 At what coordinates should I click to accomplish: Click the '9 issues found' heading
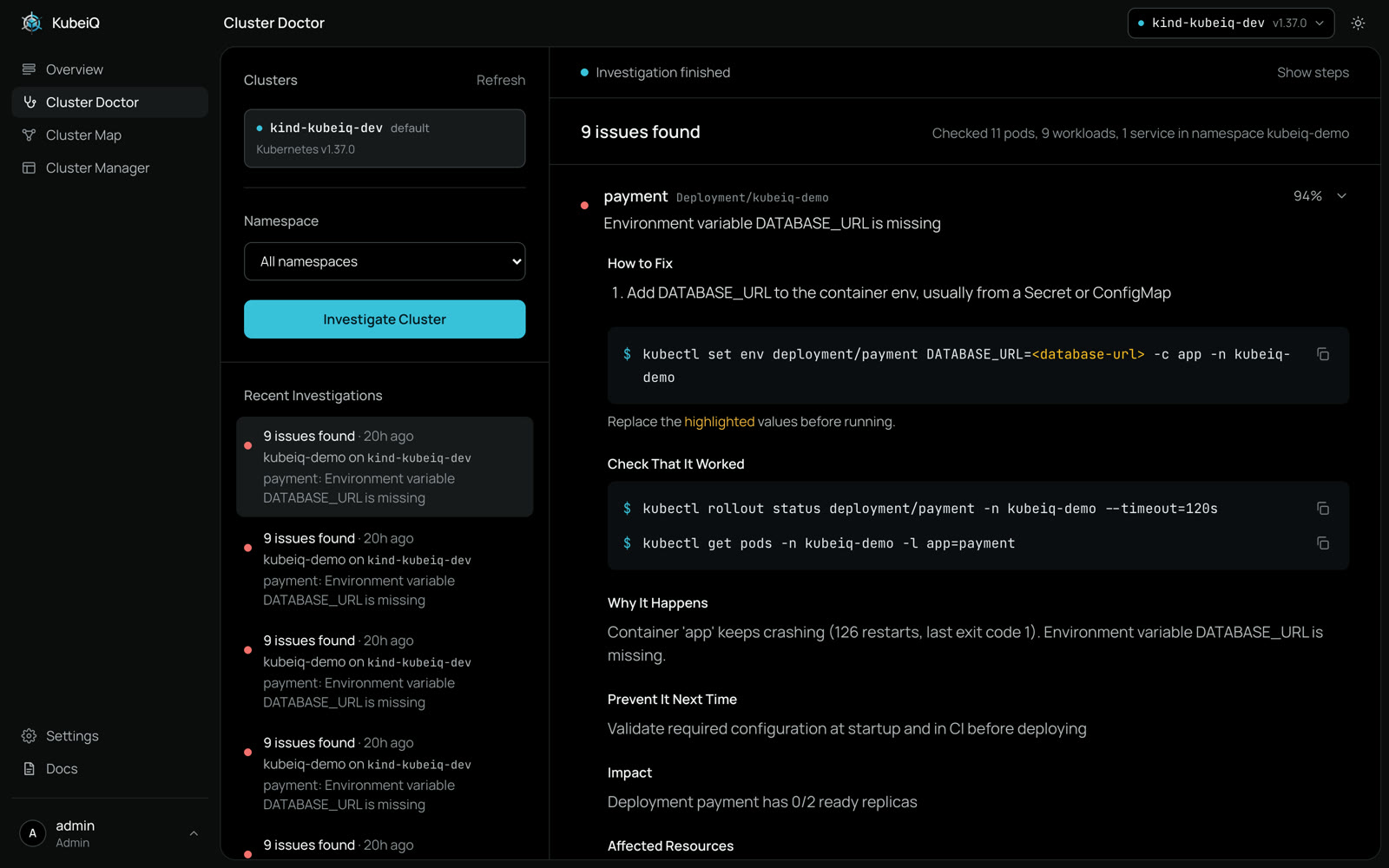(x=640, y=132)
